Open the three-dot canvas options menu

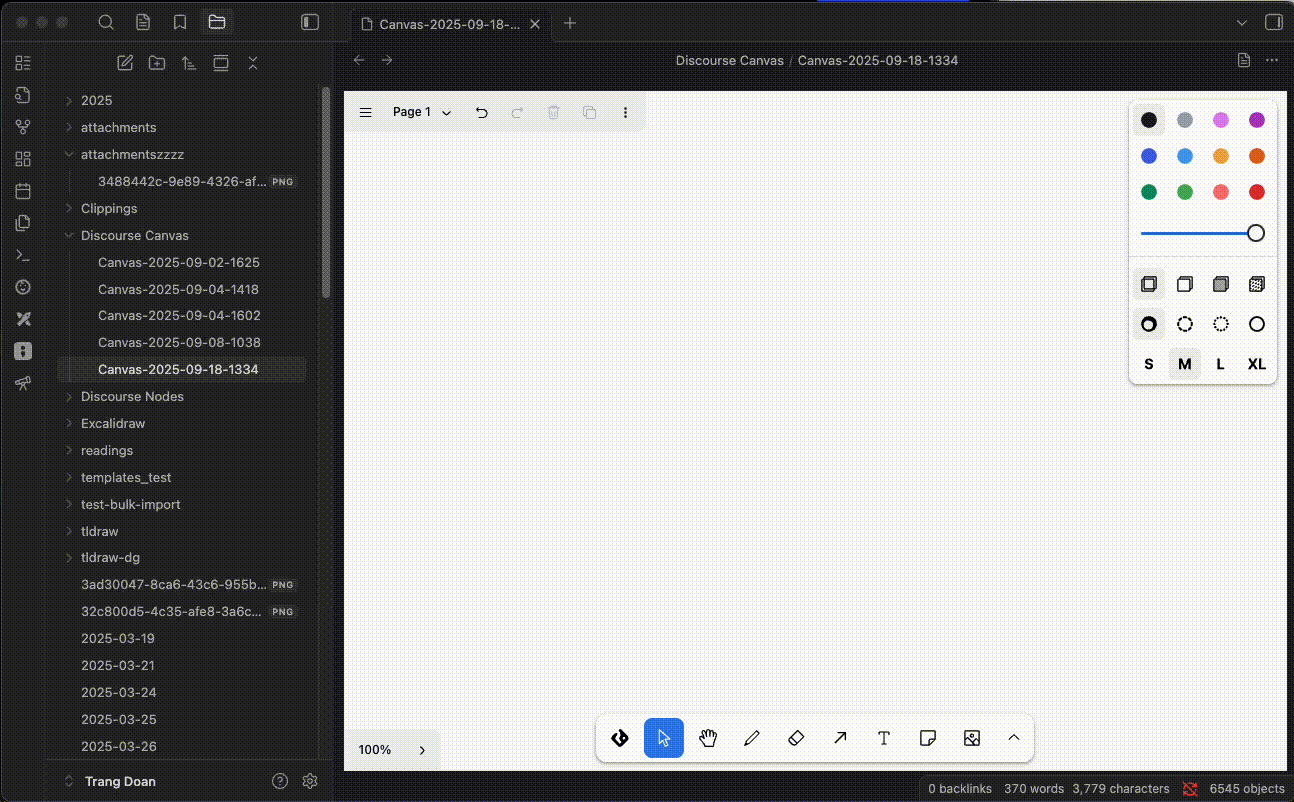coord(625,112)
